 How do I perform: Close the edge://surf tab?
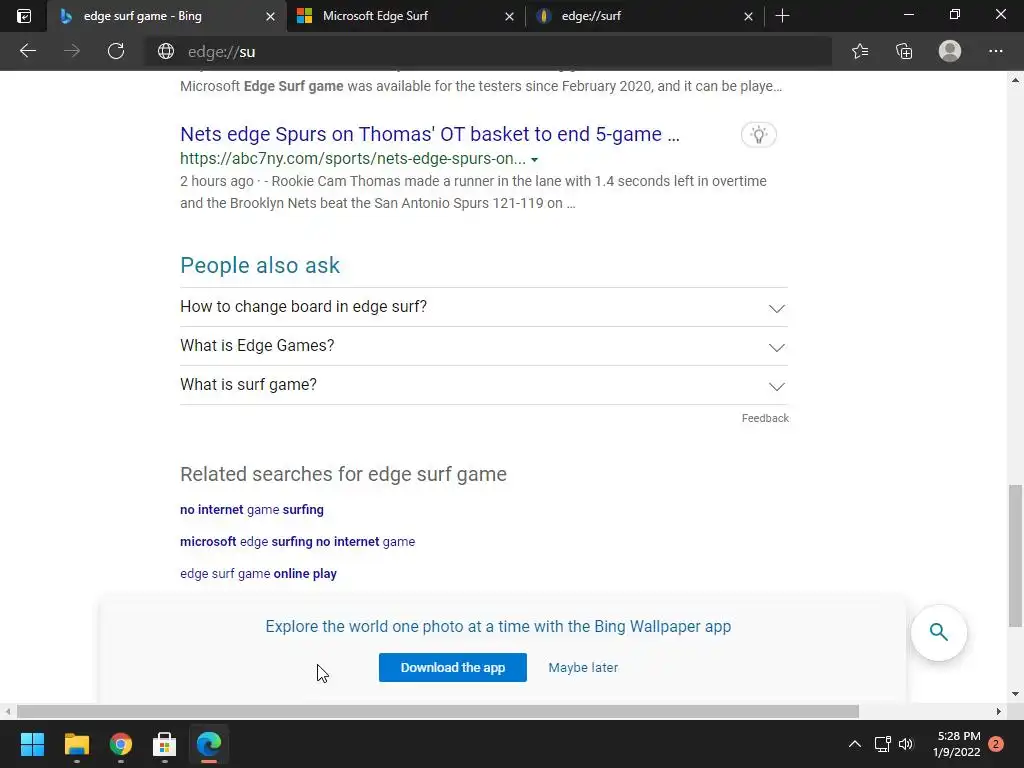click(748, 16)
